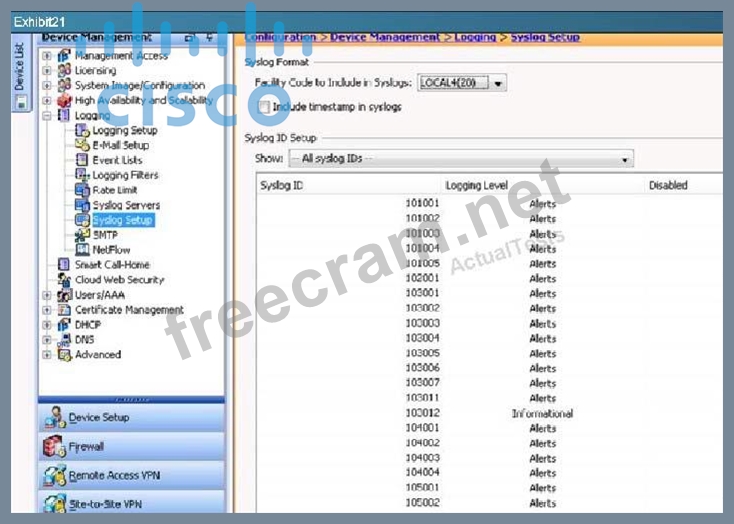The image size is (734, 524).
Task: Click the Logging Filters icon
Action: coord(83,175)
